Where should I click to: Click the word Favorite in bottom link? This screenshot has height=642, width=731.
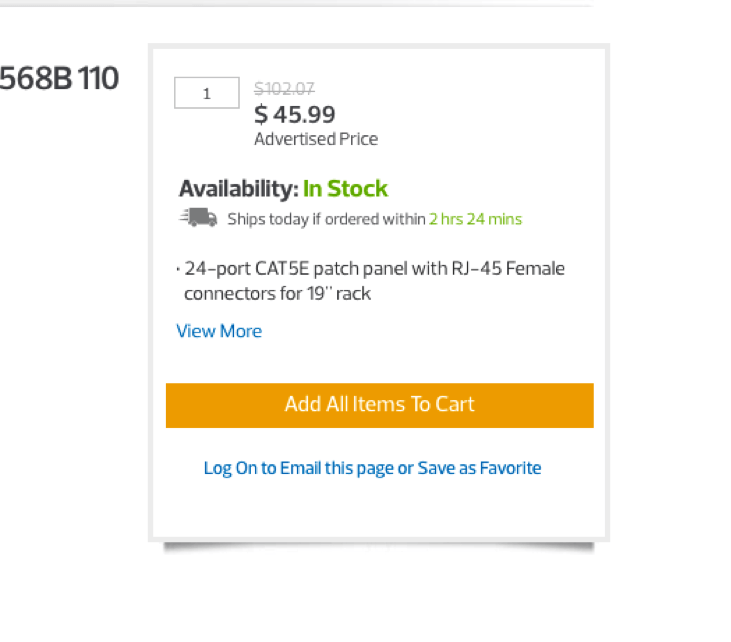(x=510, y=468)
